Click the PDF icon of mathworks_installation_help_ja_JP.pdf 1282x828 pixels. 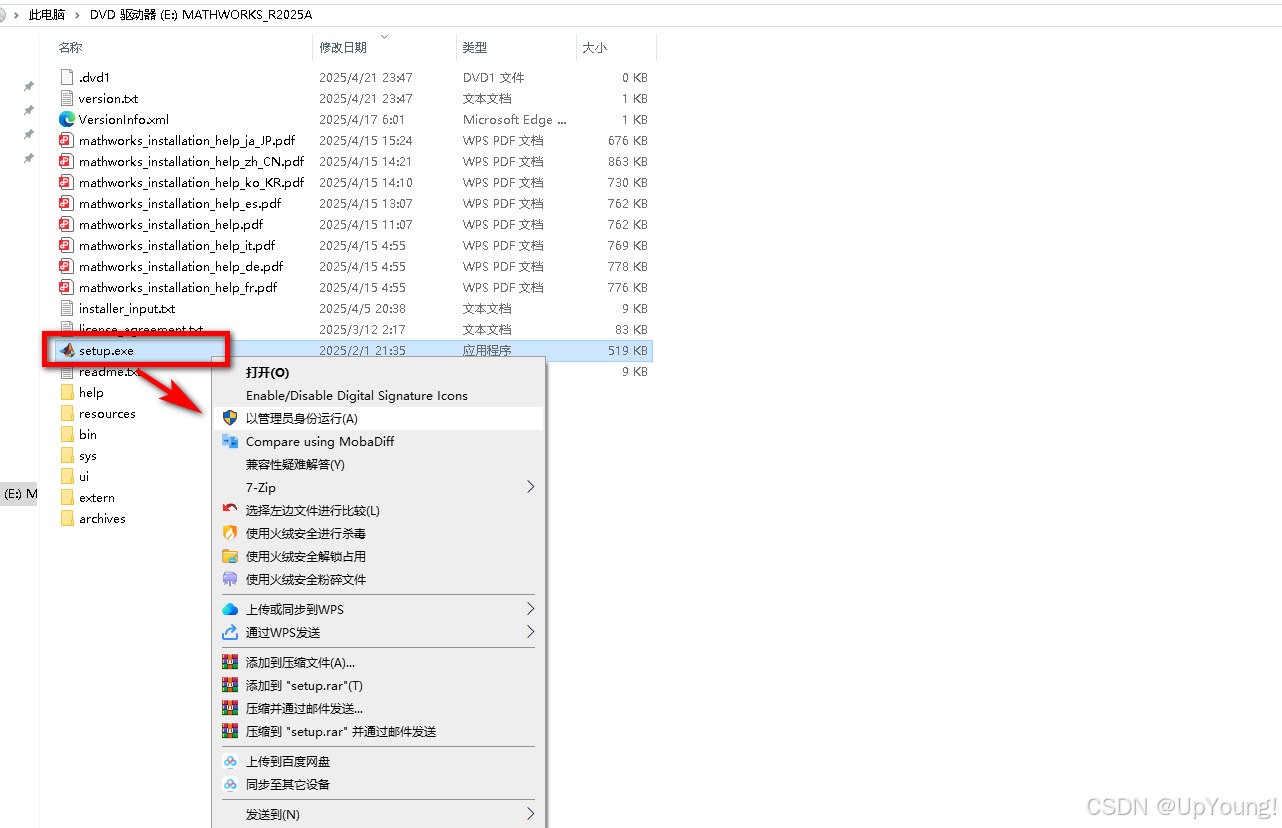[67, 140]
